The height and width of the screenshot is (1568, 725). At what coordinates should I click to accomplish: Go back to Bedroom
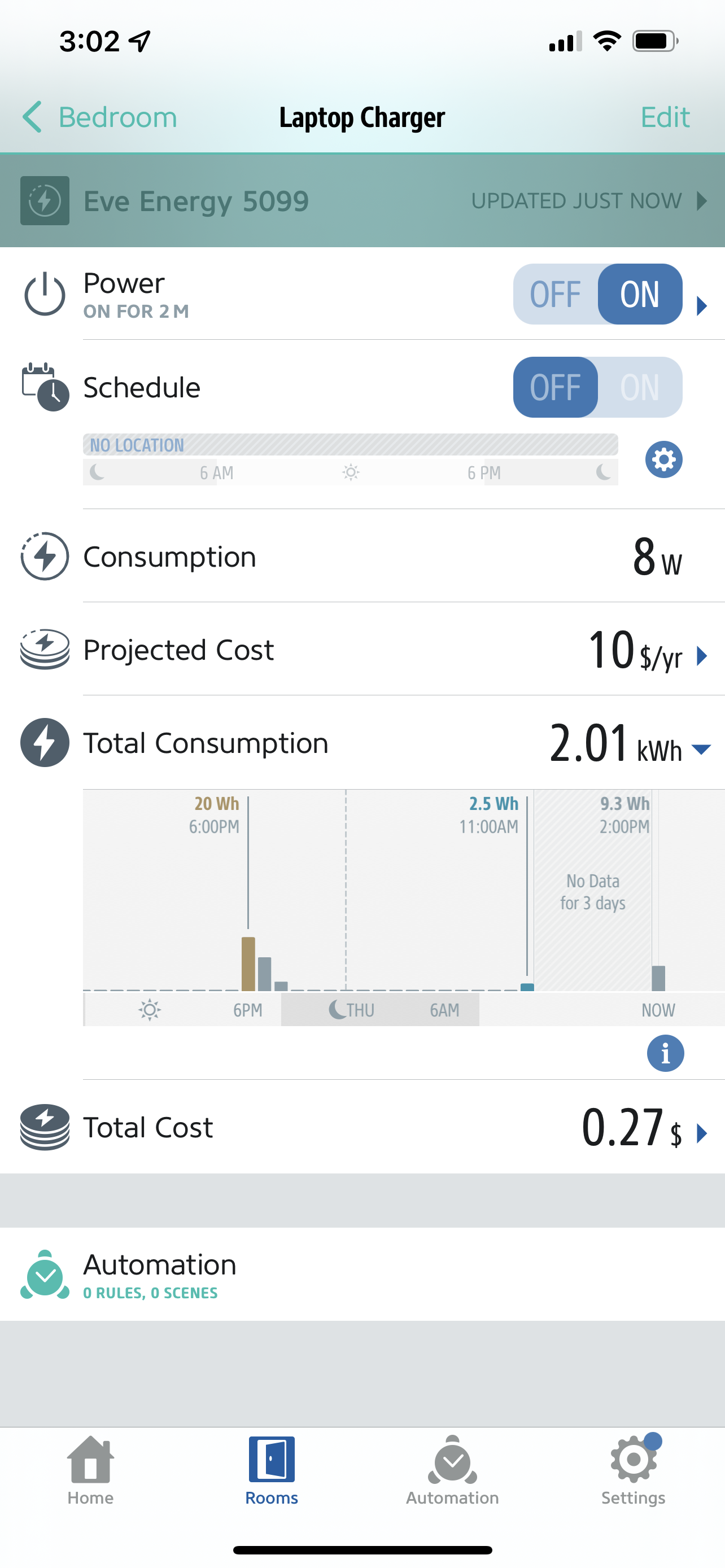coord(101,117)
